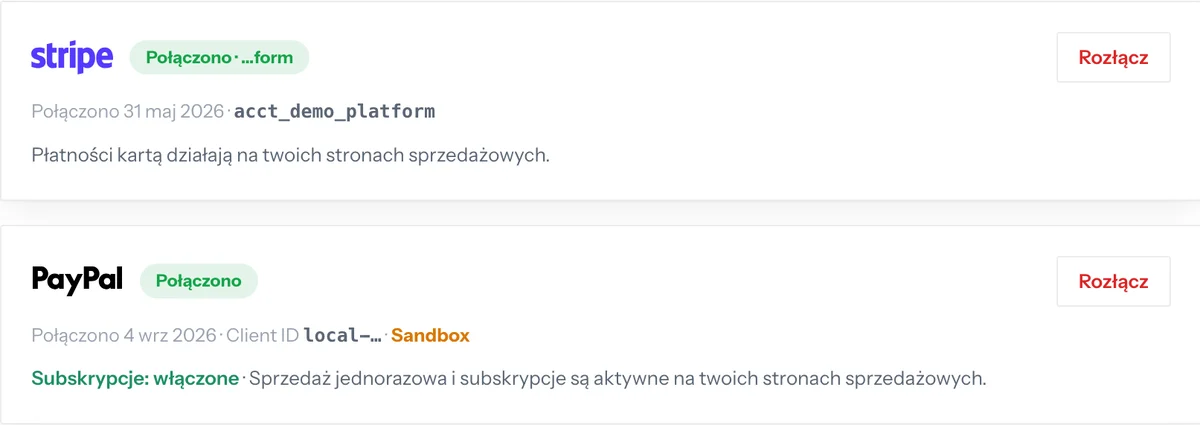Disconnect Stripe with its Rozłącz button
1200x425 pixels.
(x=1113, y=57)
